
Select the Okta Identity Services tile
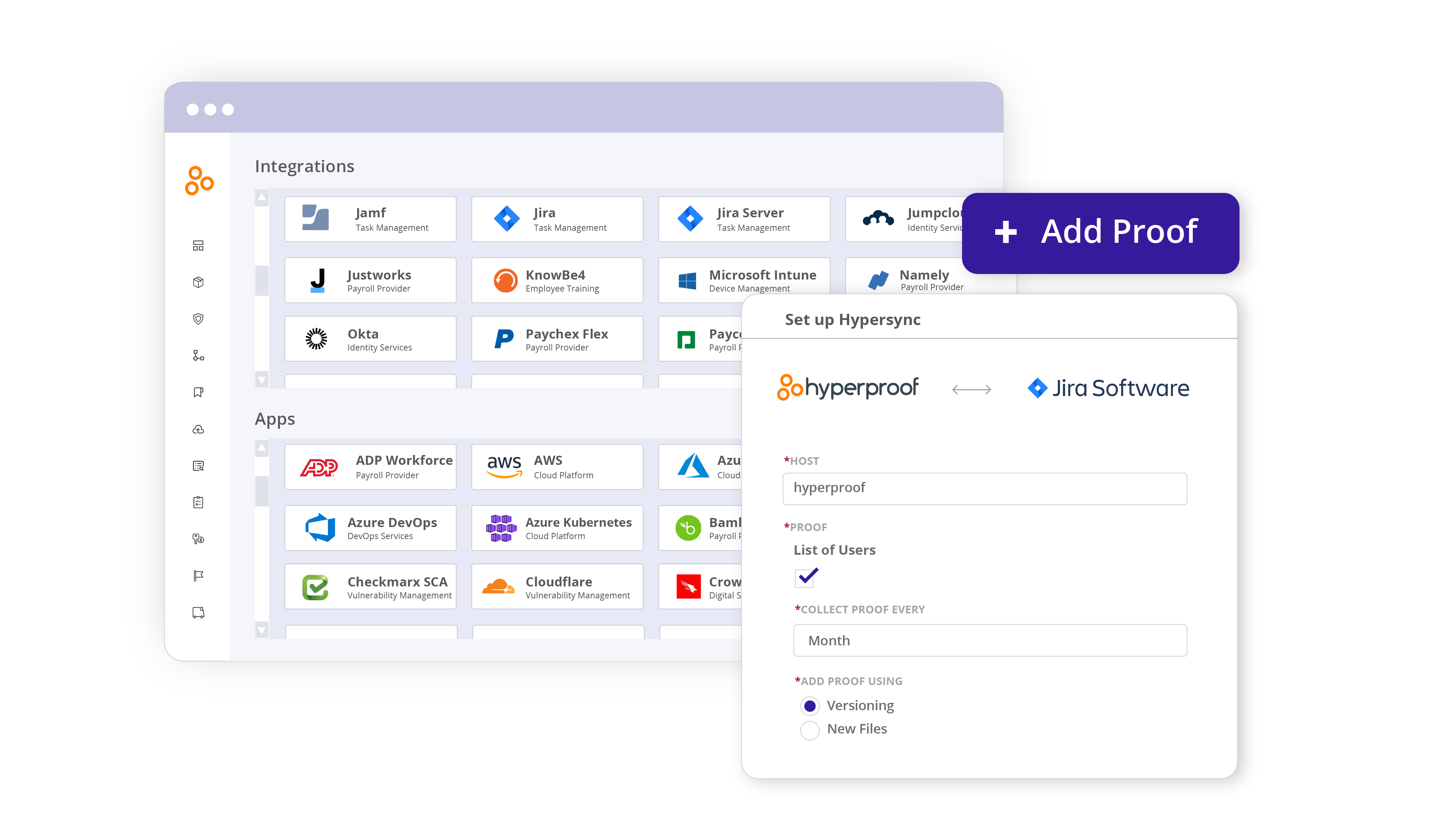pyautogui.click(x=370, y=339)
